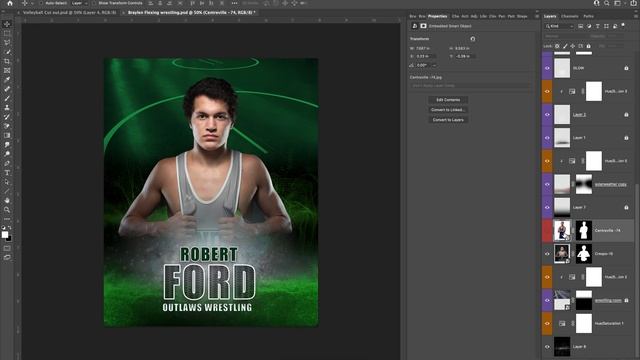
Task: Select the Zoom tool
Action: click(x=7, y=210)
